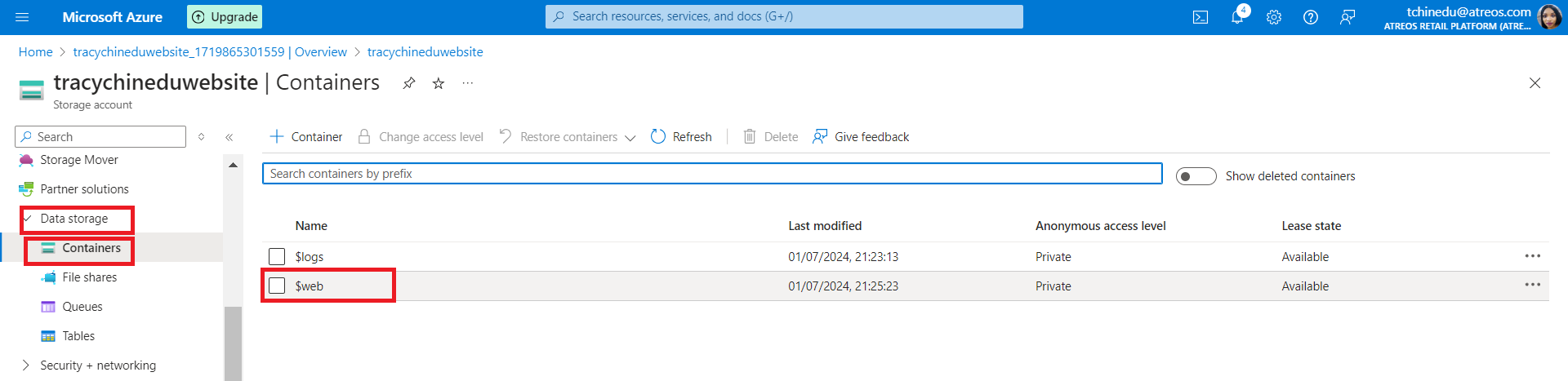Open the Azure portal hamburger menu

pos(22,17)
